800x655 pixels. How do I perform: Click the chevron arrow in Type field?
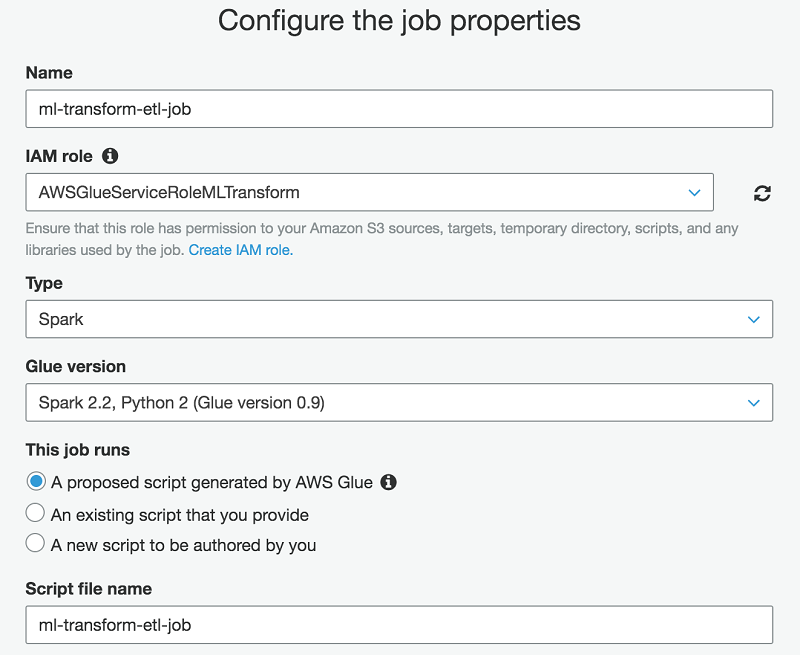[754, 320]
